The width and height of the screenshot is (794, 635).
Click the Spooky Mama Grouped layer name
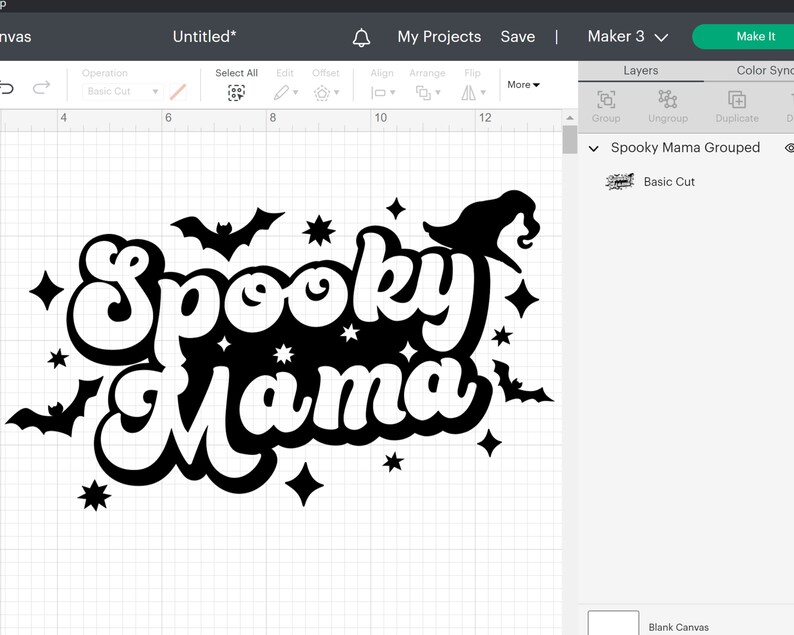pyautogui.click(x=685, y=147)
